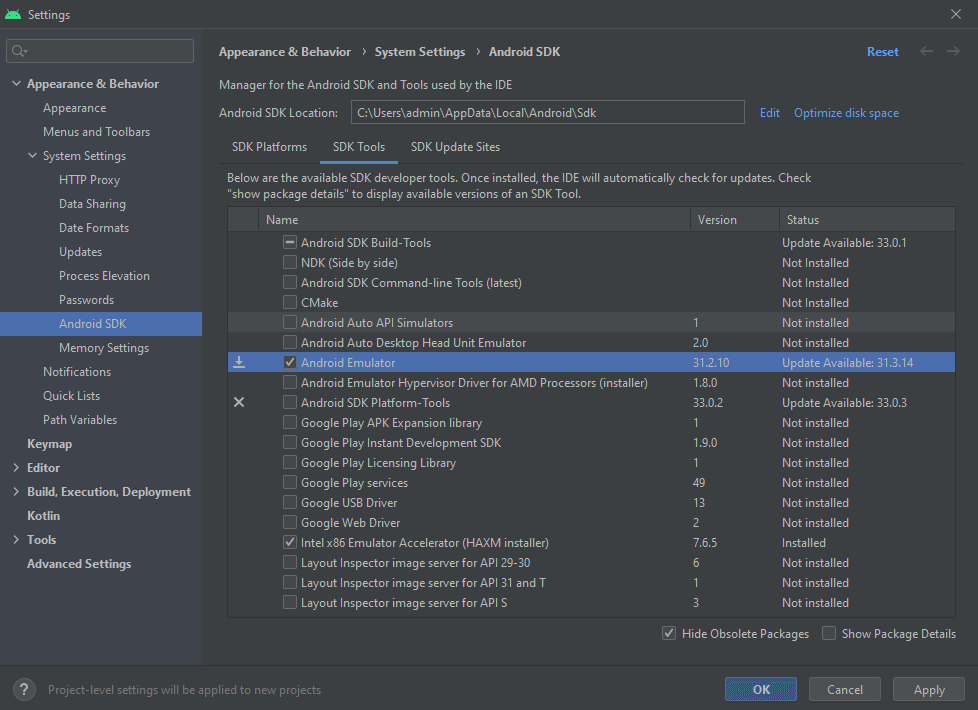Switch to the SDK Platforms tab

tap(270, 146)
